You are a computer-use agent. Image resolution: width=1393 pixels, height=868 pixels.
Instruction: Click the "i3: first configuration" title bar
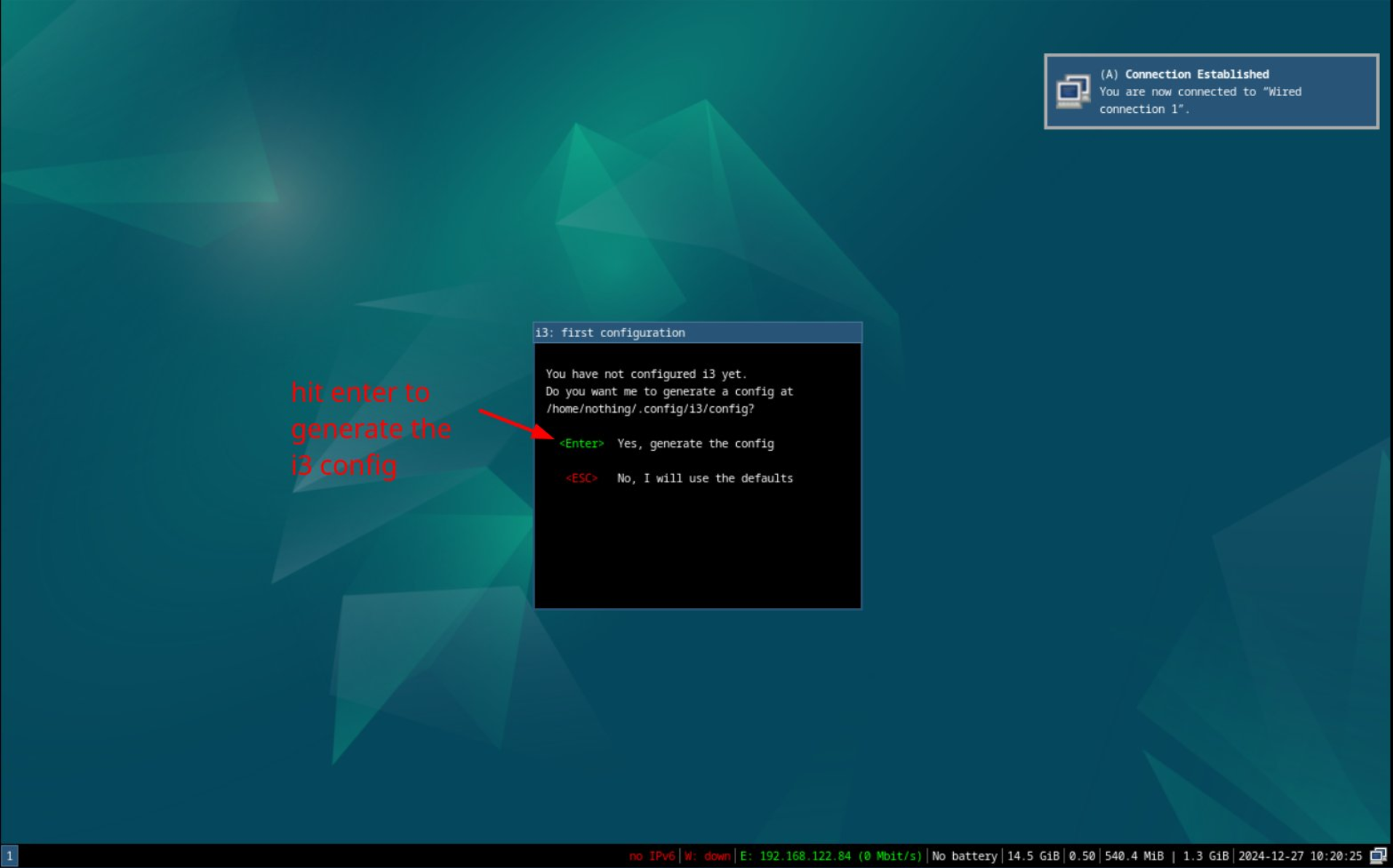point(698,333)
